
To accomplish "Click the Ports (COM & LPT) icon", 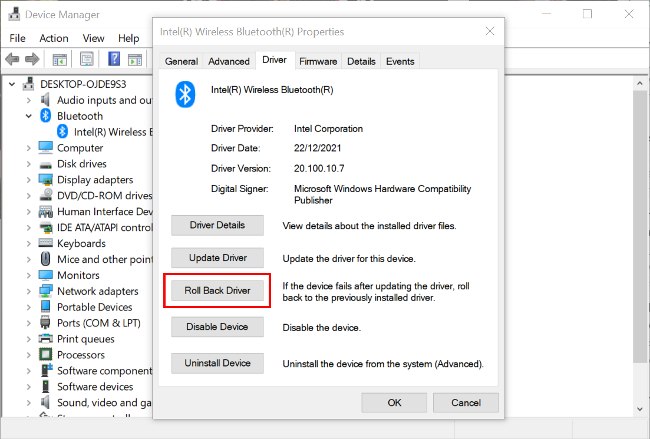I will click(x=45, y=323).
